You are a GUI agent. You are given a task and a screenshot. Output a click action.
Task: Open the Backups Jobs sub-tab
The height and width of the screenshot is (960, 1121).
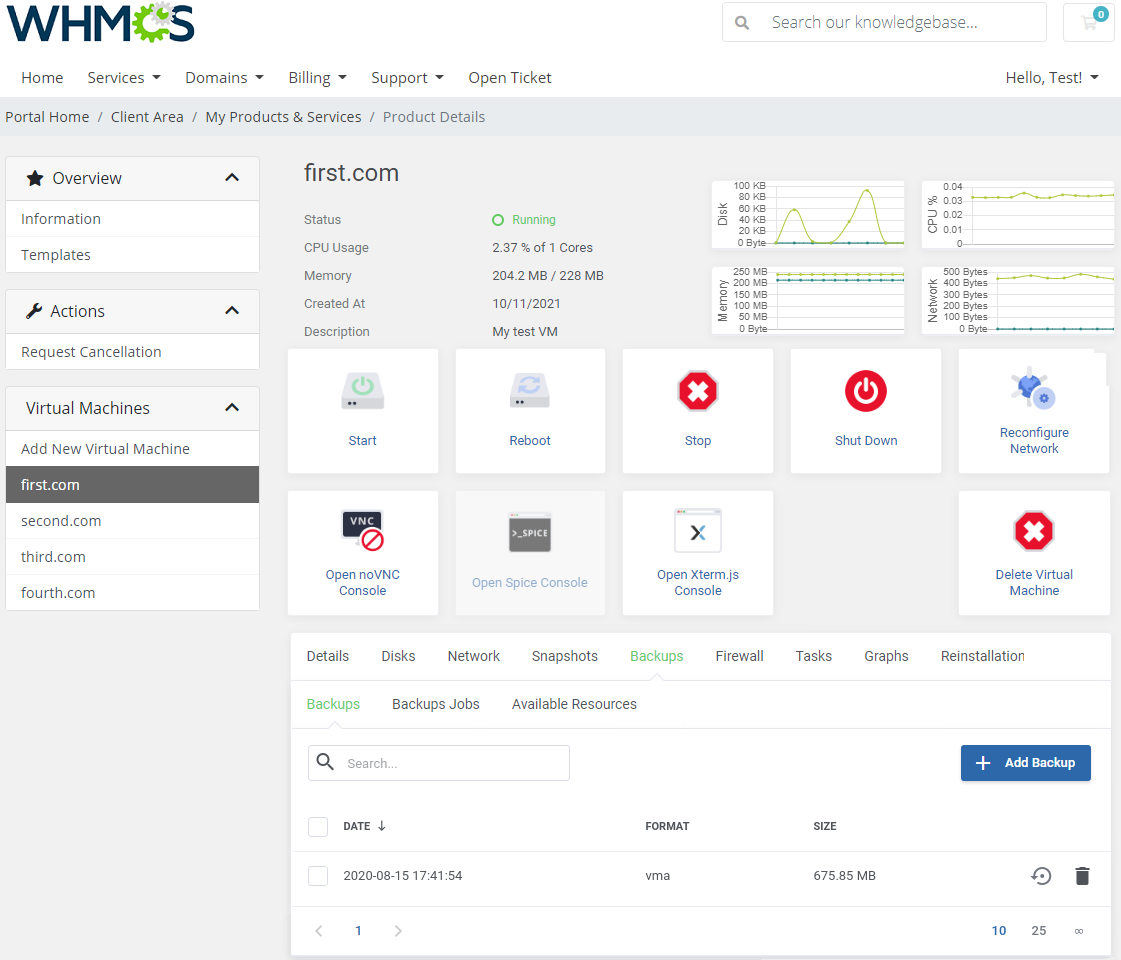(435, 704)
